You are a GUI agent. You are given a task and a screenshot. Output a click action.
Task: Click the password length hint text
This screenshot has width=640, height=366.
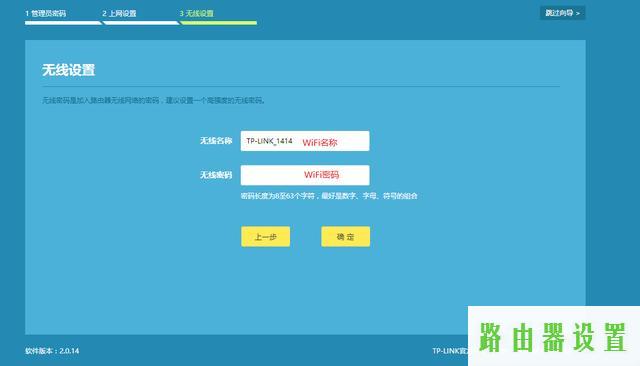tap(329, 196)
